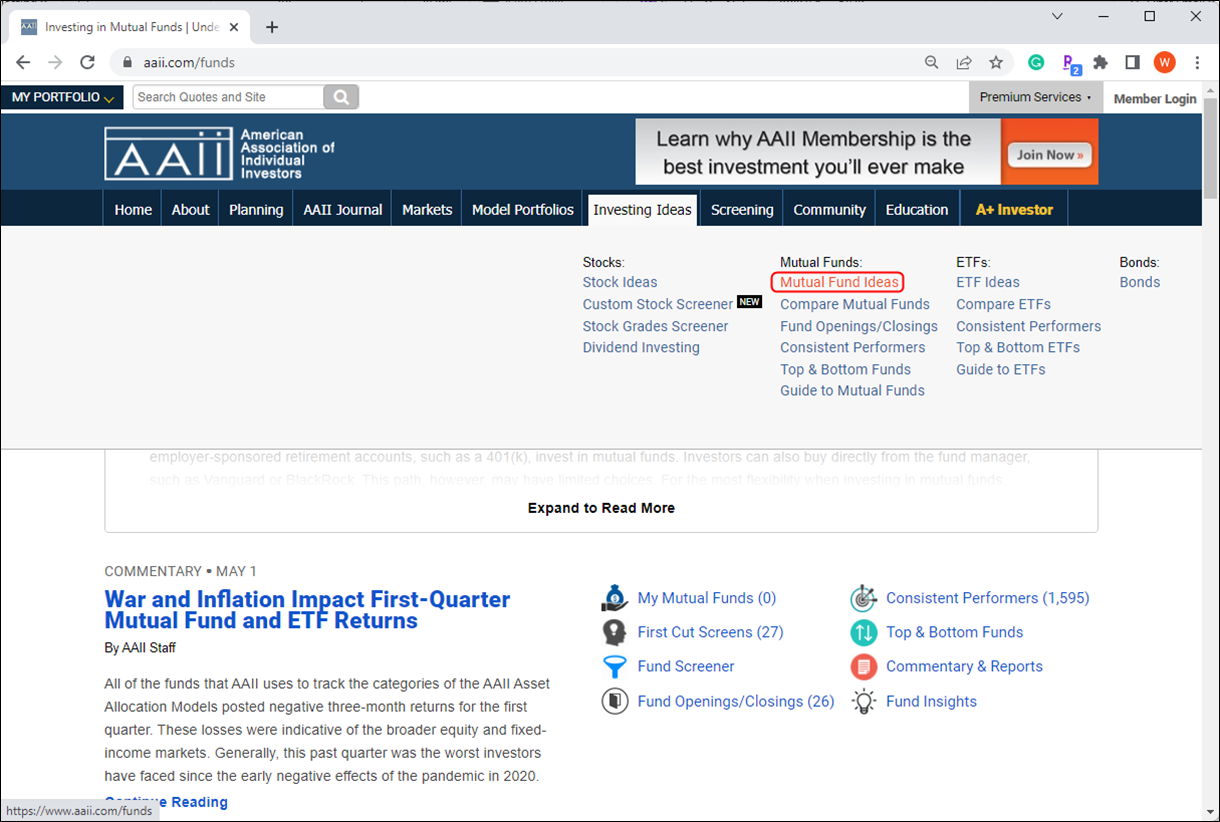Open the Bonds link under Bonds heading

pos(1140,282)
